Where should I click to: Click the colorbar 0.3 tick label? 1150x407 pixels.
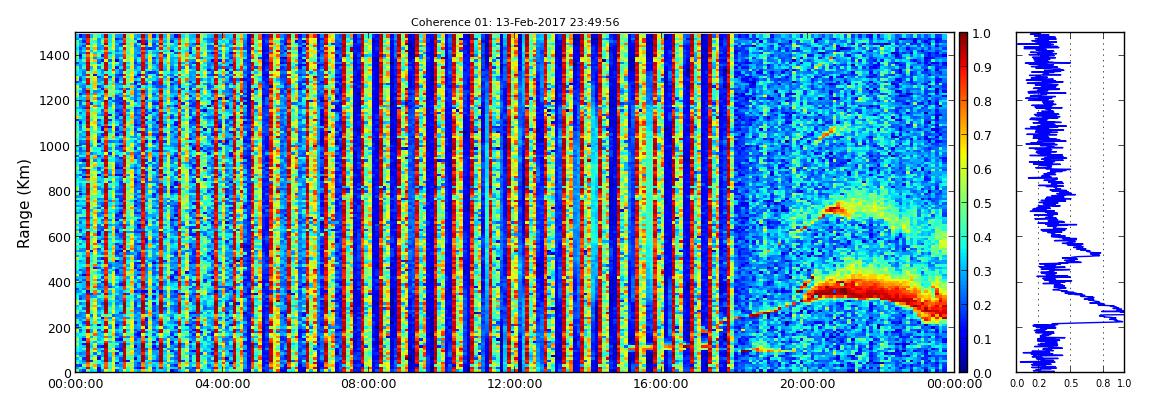tap(981, 271)
